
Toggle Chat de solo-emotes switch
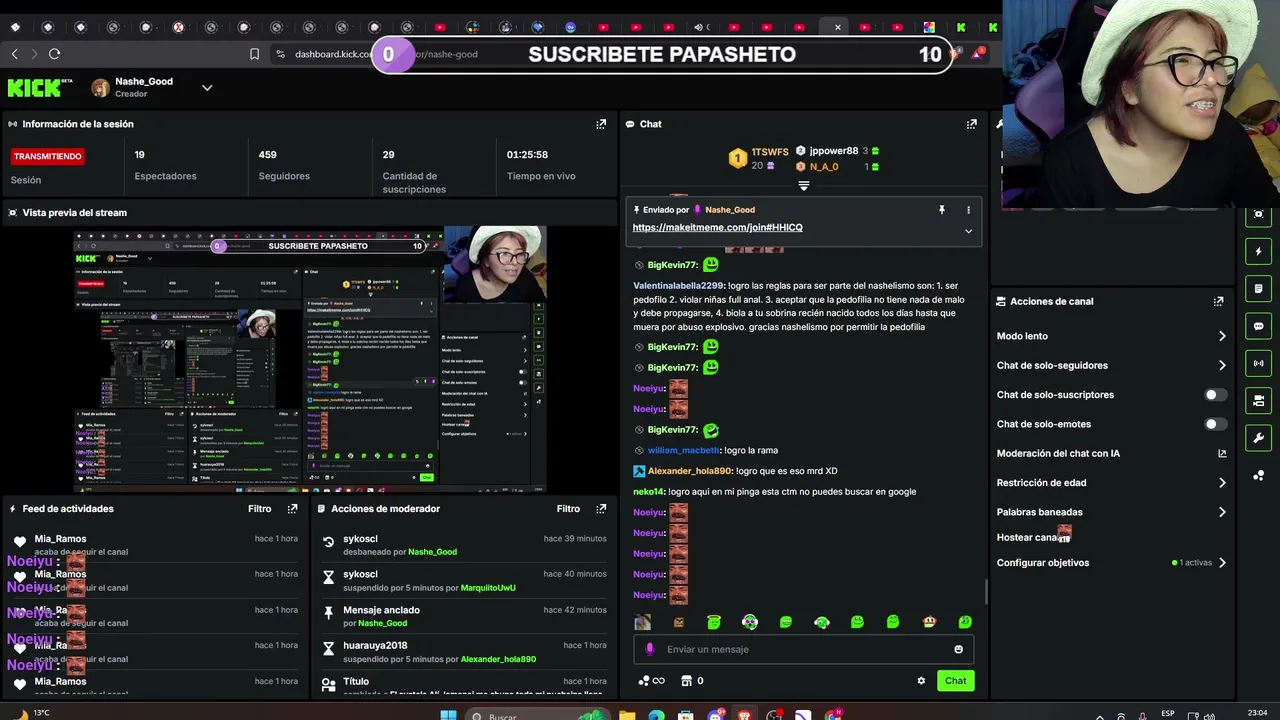tap(1214, 424)
